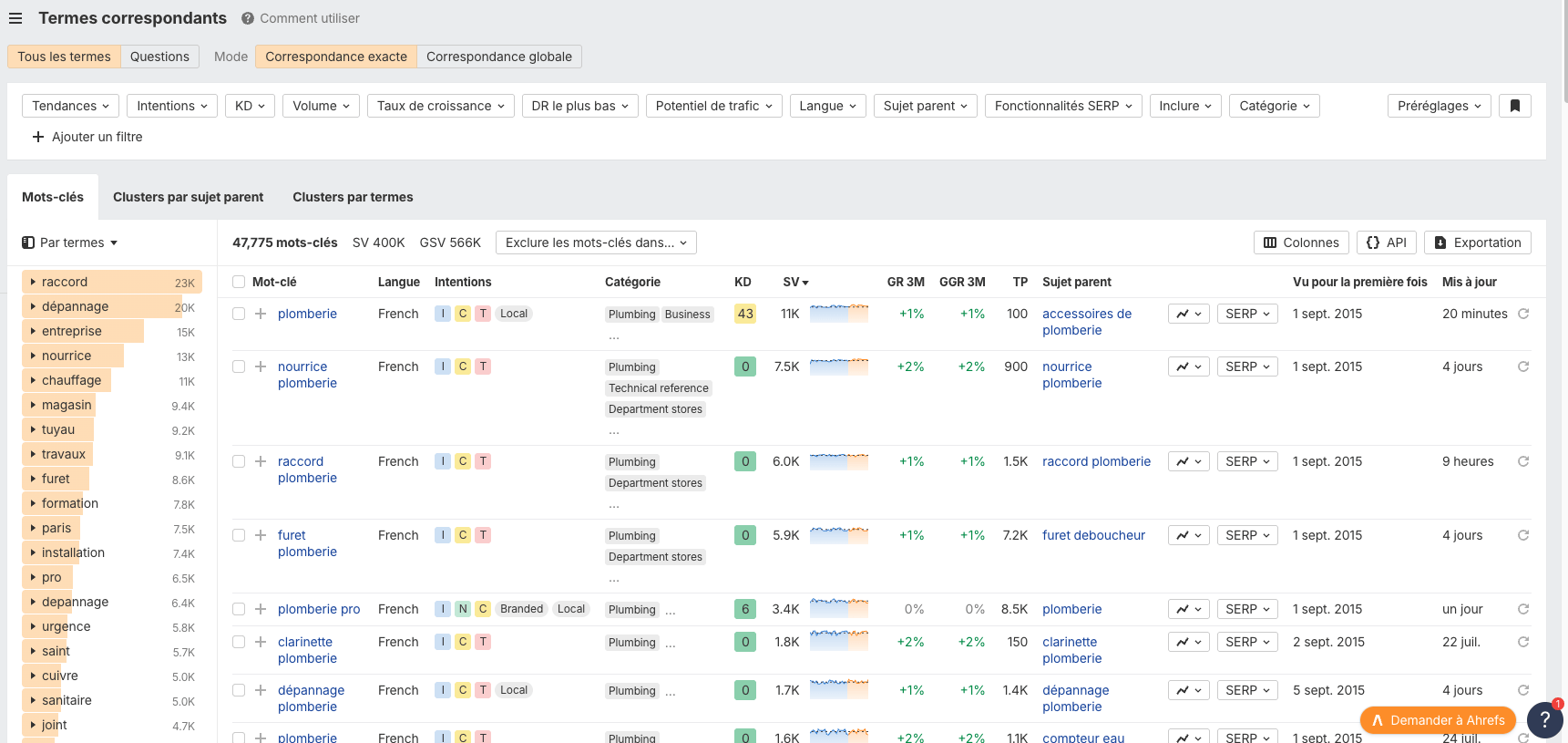Add raccord plomberie with plus icon
This screenshot has width=1568, height=743.
coord(261,461)
